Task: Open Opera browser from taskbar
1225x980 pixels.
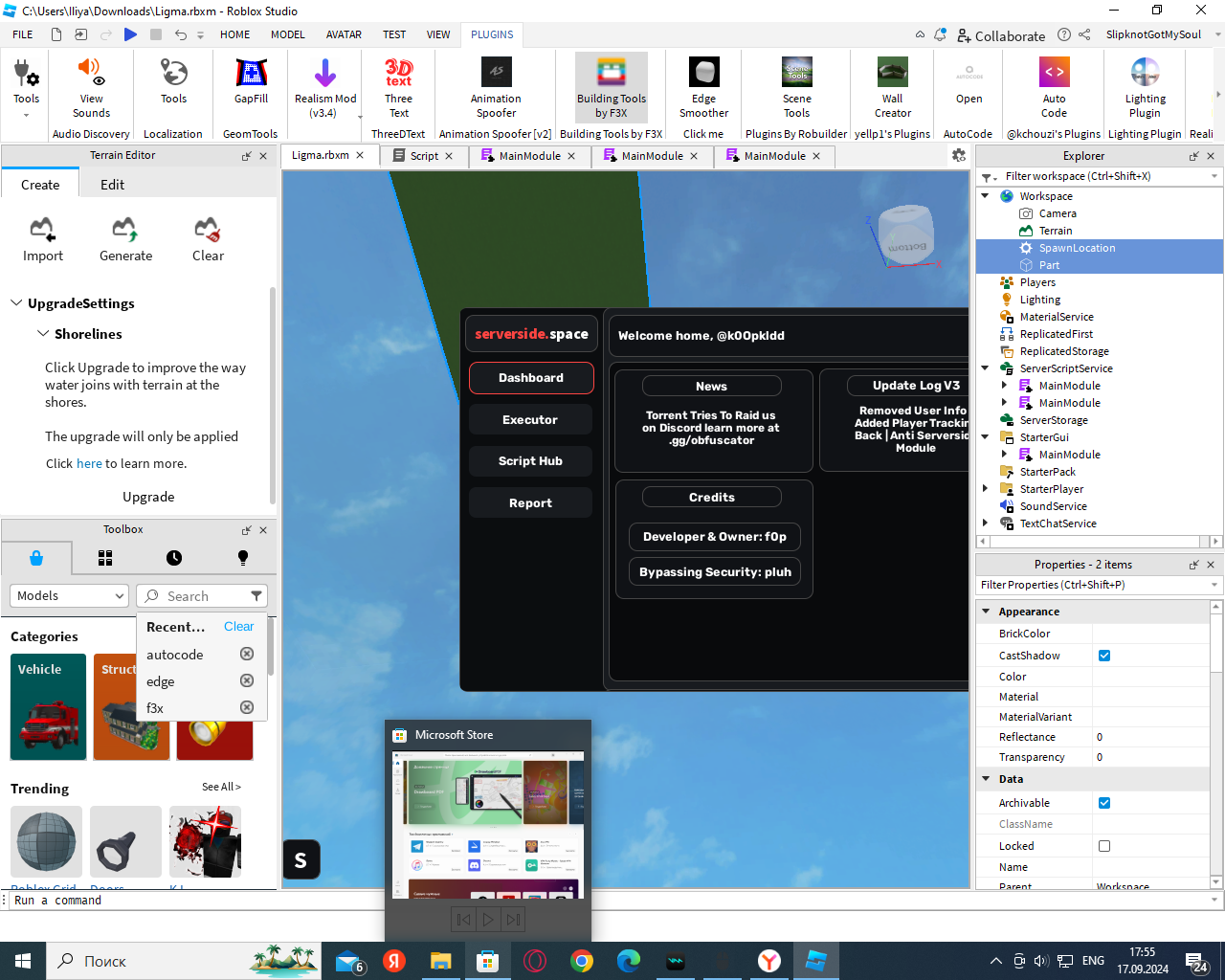Action: pos(534,961)
